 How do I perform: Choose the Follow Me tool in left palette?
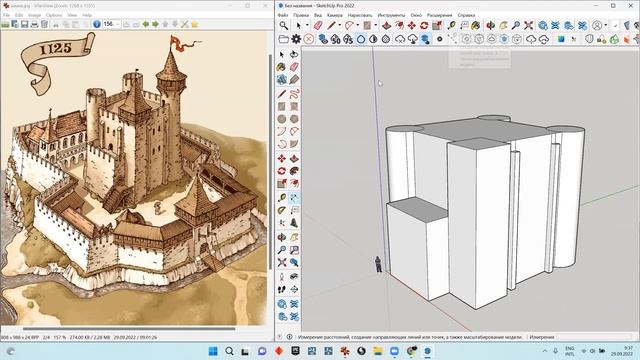(x=294, y=171)
